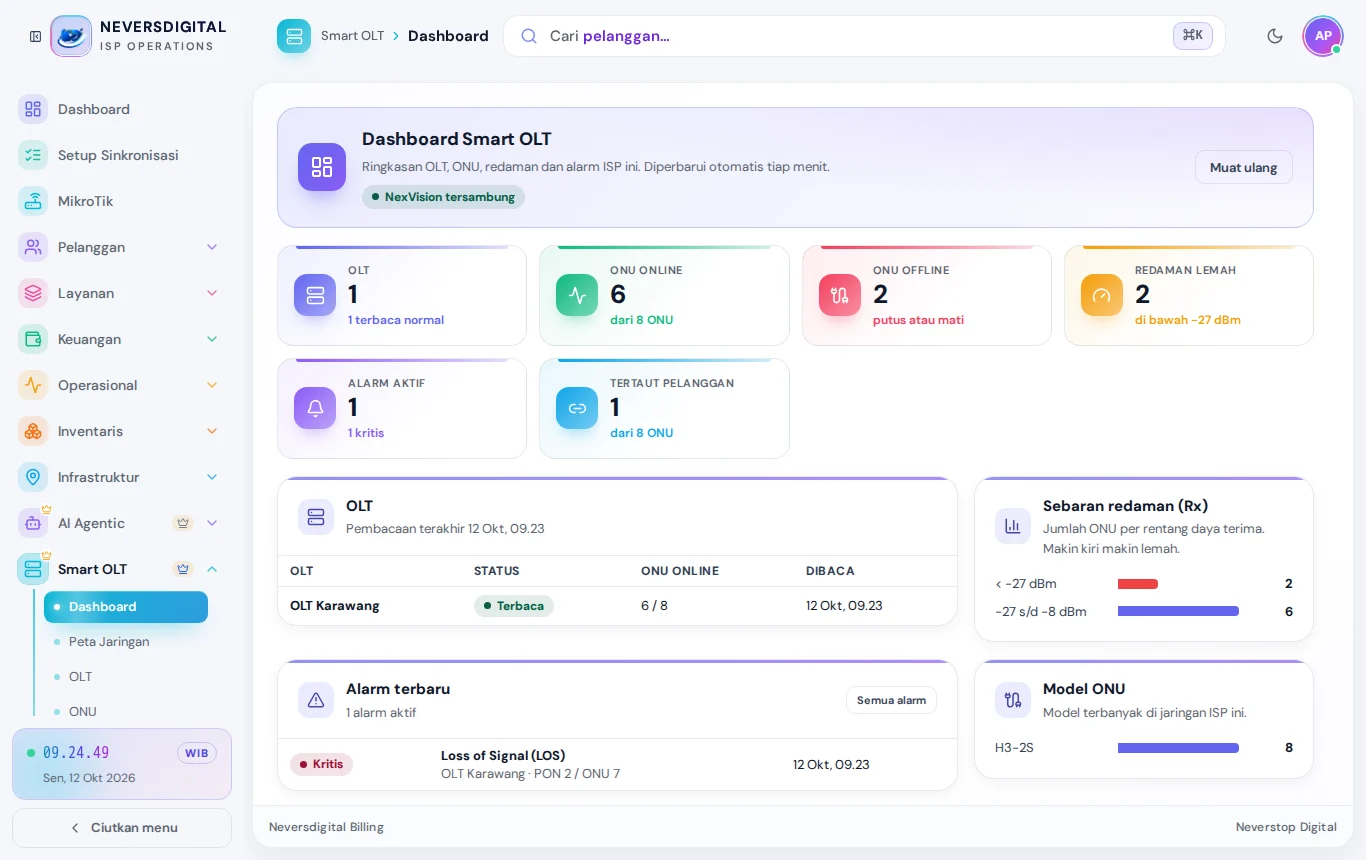Click the Pelanggan users icon
Screen dimensions: 1366x860
click(33, 247)
